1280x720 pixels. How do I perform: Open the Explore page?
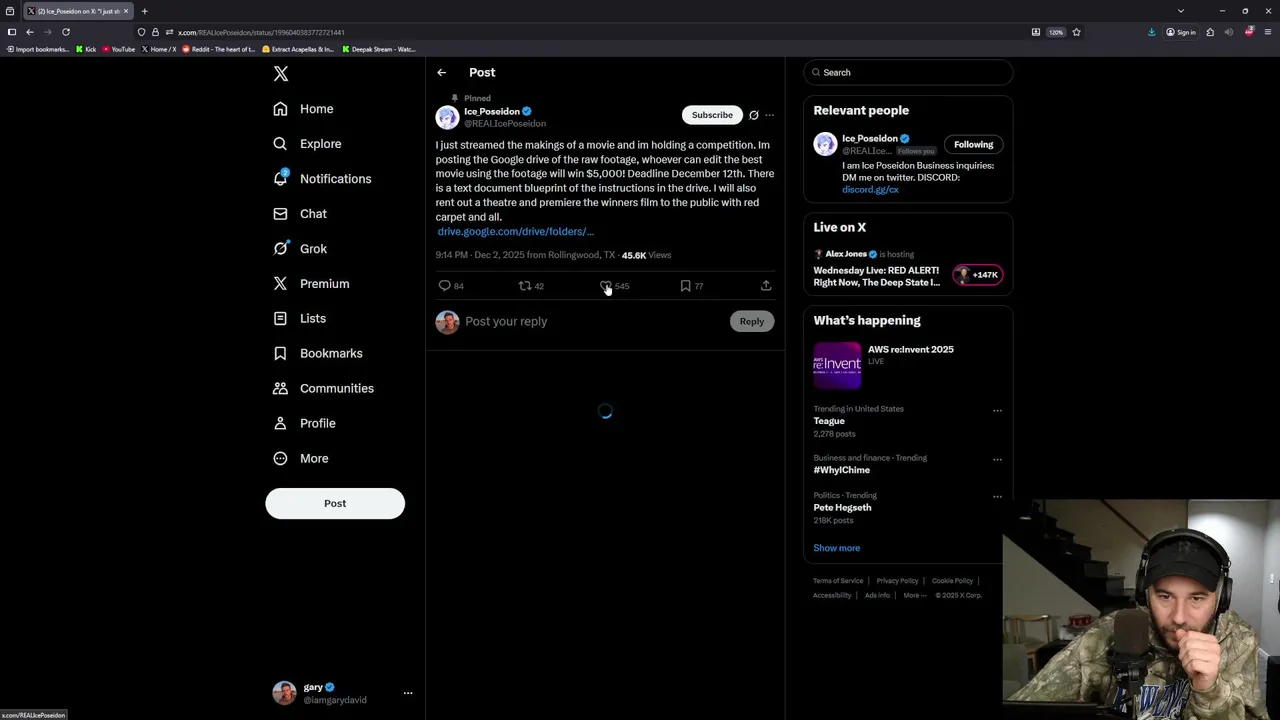[x=307, y=144]
